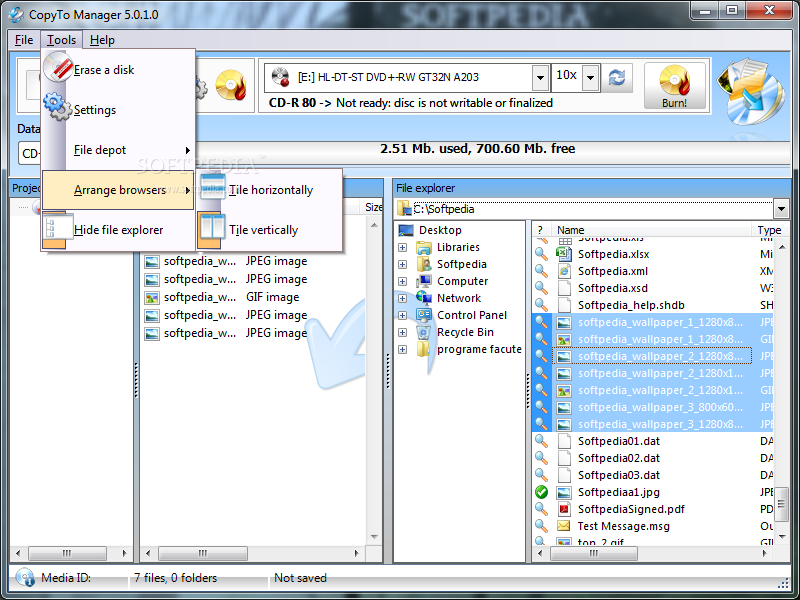The image size is (800, 600).
Task: Click the CopyTo Manager title bar icon
Action: point(16,14)
